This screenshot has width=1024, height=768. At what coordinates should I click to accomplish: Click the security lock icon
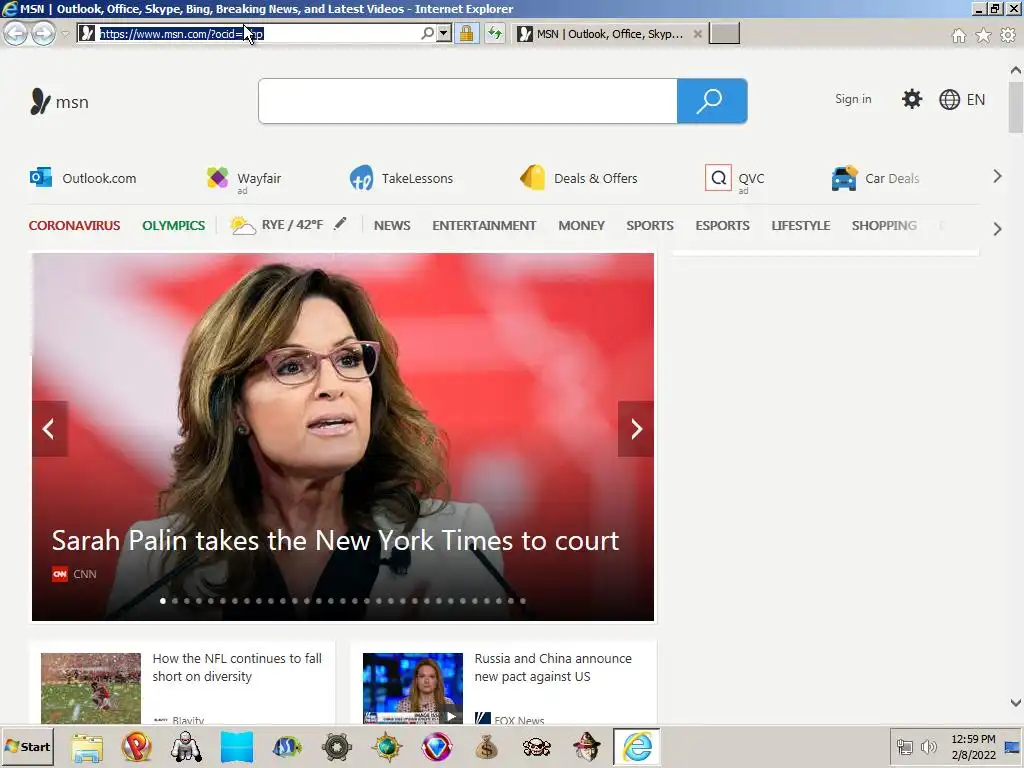click(466, 33)
